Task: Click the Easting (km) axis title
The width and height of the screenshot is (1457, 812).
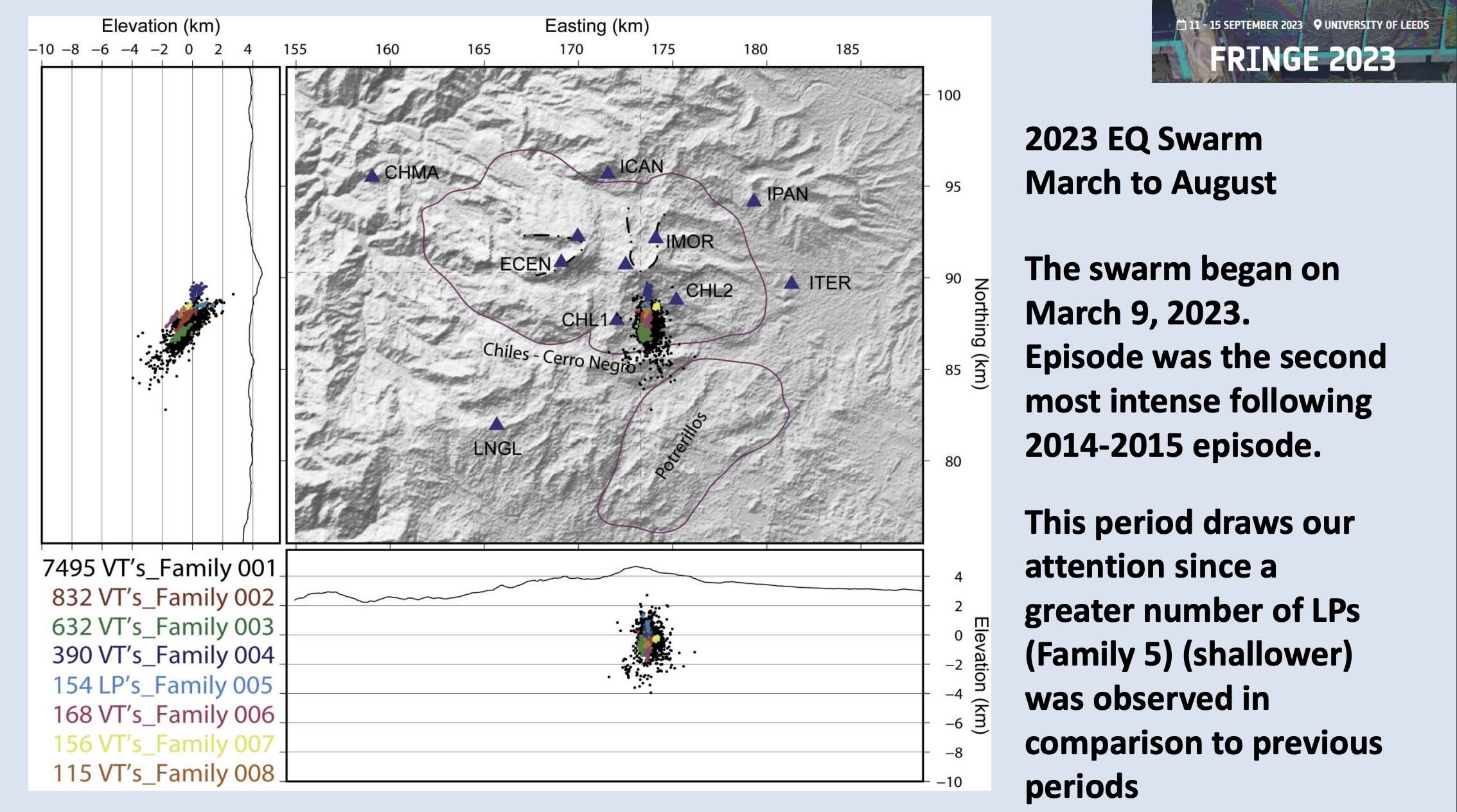Action: (597, 26)
